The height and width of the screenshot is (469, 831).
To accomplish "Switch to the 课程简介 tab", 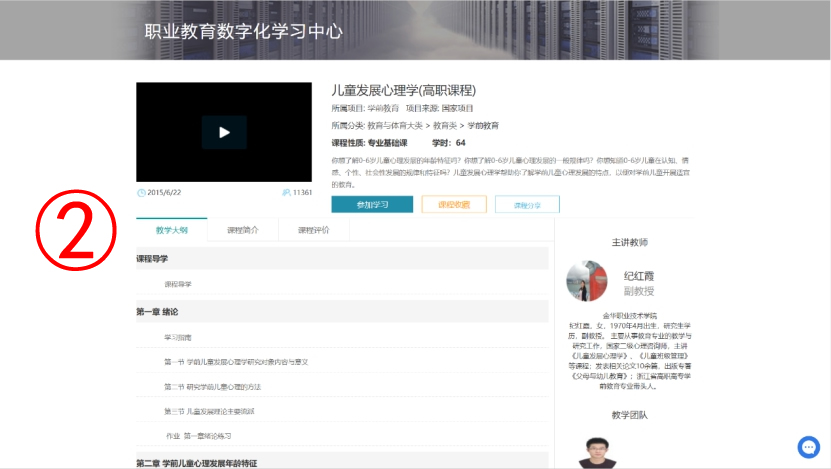I will click(x=243, y=230).
